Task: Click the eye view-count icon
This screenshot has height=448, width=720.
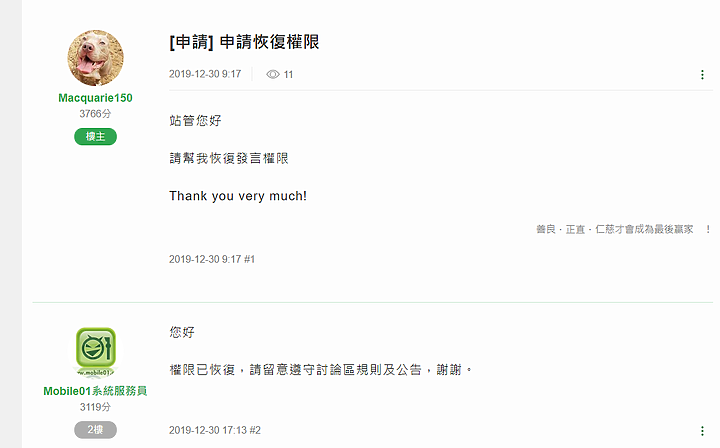Action: [273, 74]
